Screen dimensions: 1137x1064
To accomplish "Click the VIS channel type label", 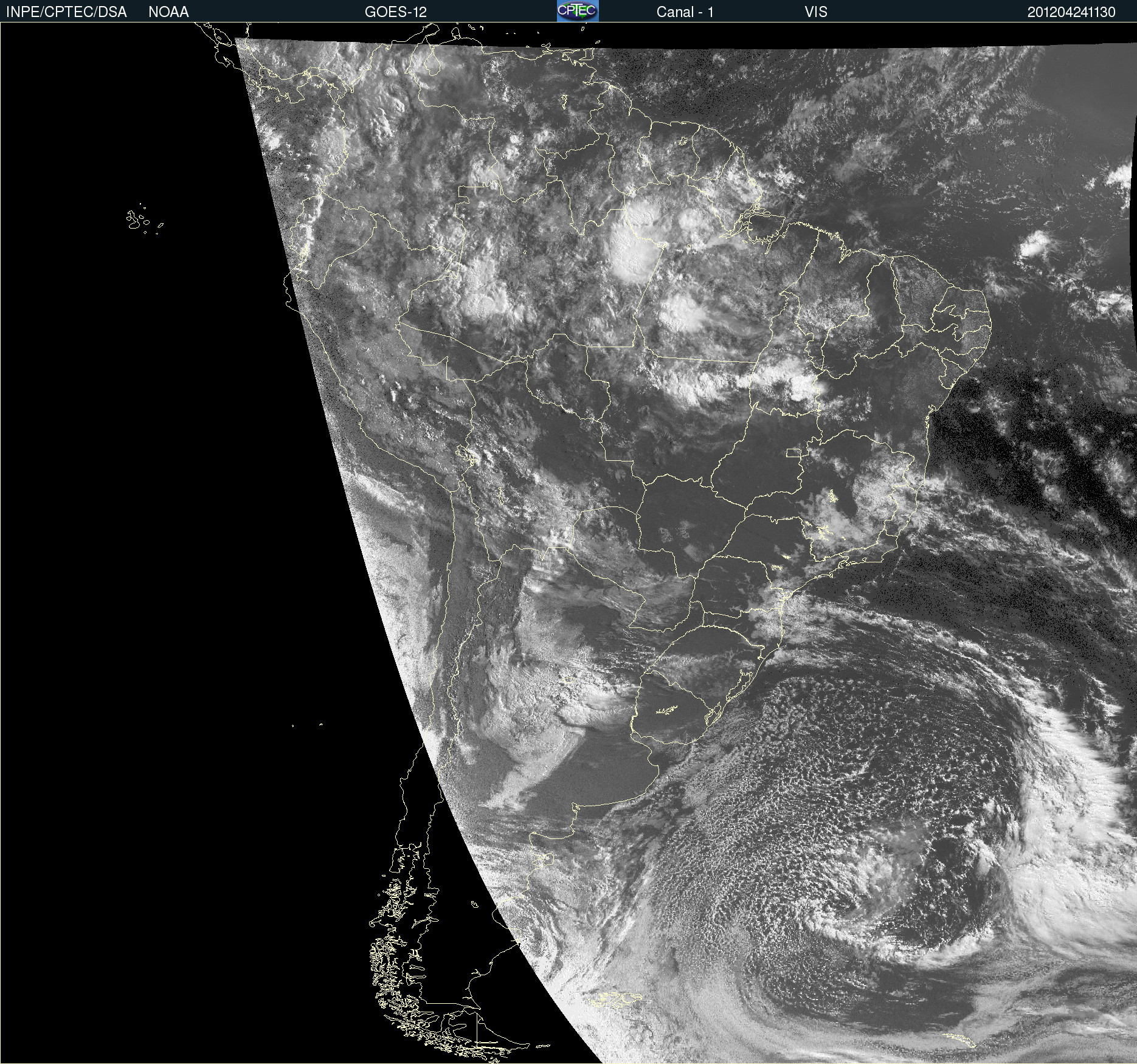I will pyautogui.click(x=816, y=12).
